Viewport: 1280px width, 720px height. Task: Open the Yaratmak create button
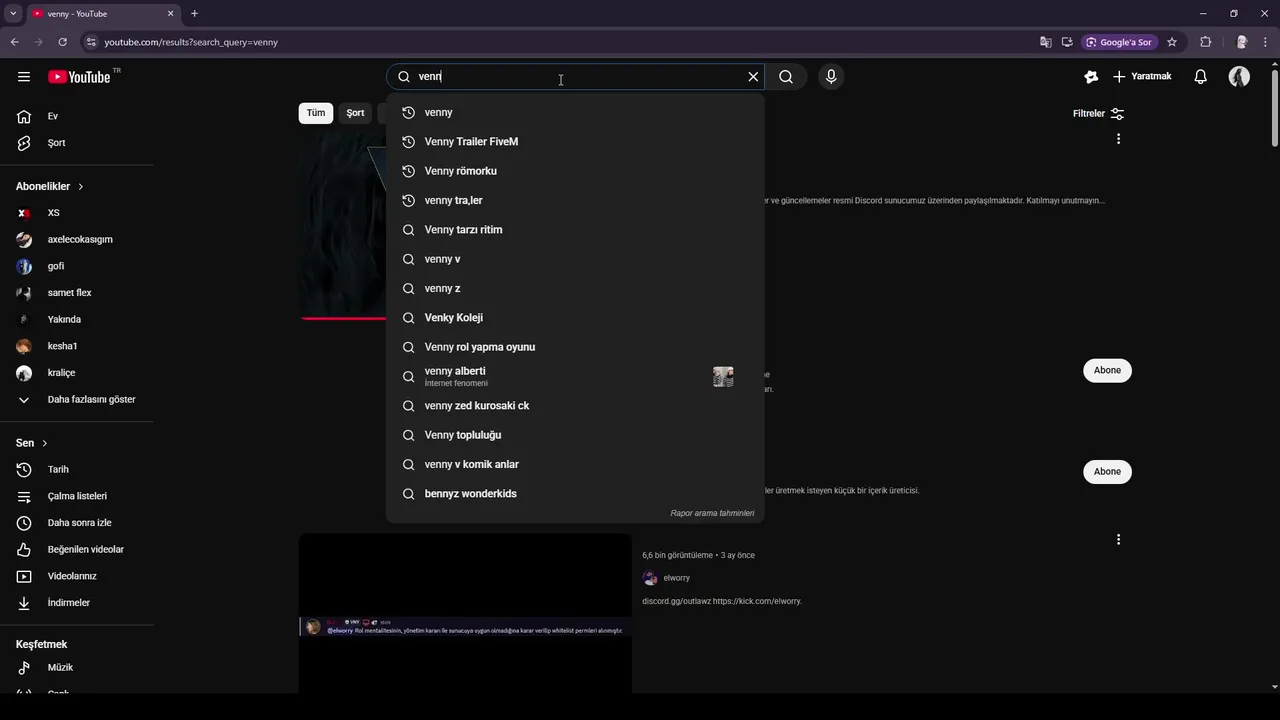1141,77
